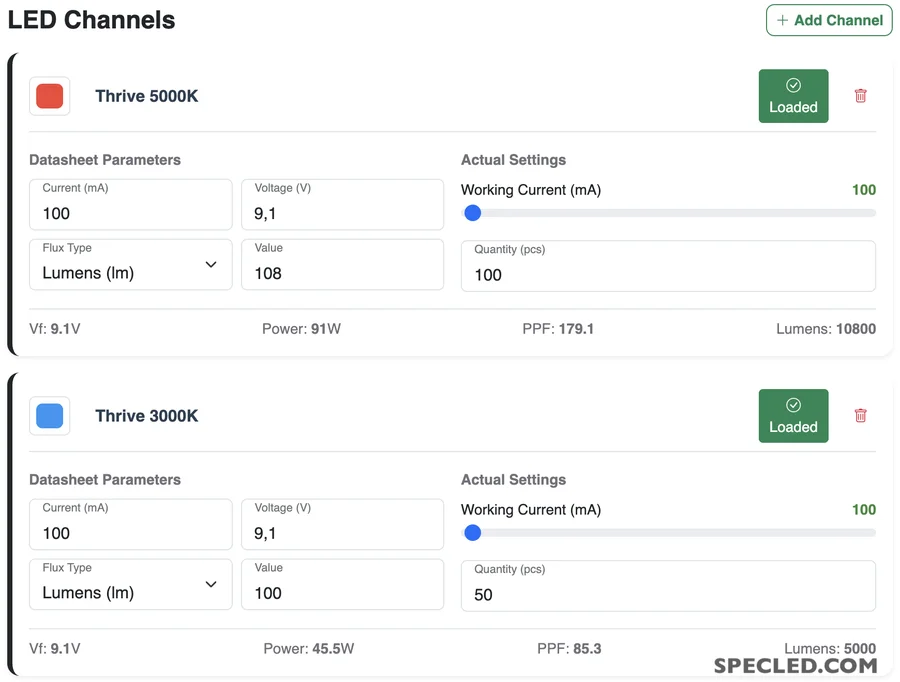Delete the Thrive 5000K channel
This screenshot has width=900, height=682.
tap(860, 96)
